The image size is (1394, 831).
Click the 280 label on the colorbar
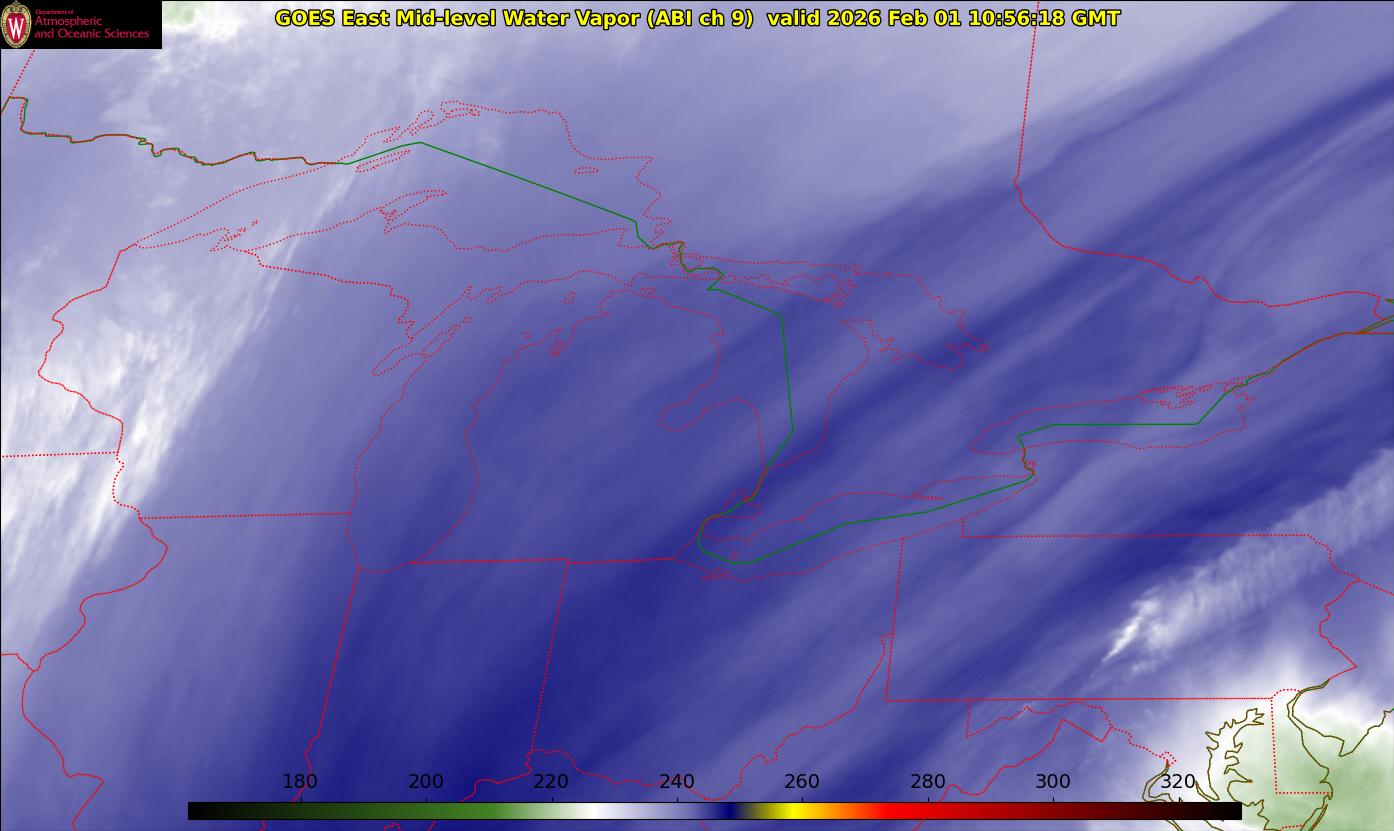pos(928,782)
